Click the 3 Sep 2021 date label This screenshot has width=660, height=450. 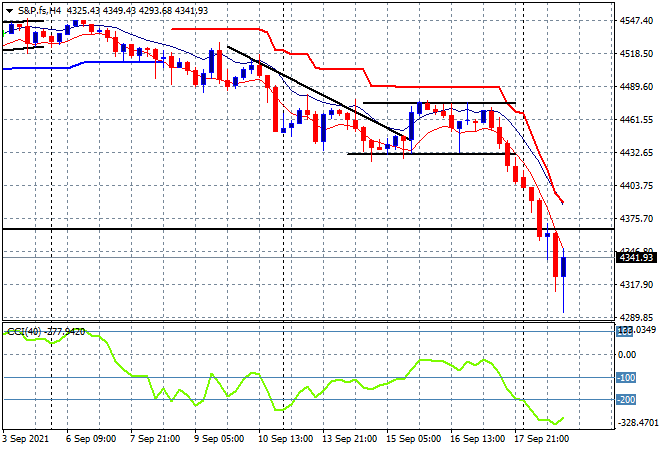pos(25,439)
